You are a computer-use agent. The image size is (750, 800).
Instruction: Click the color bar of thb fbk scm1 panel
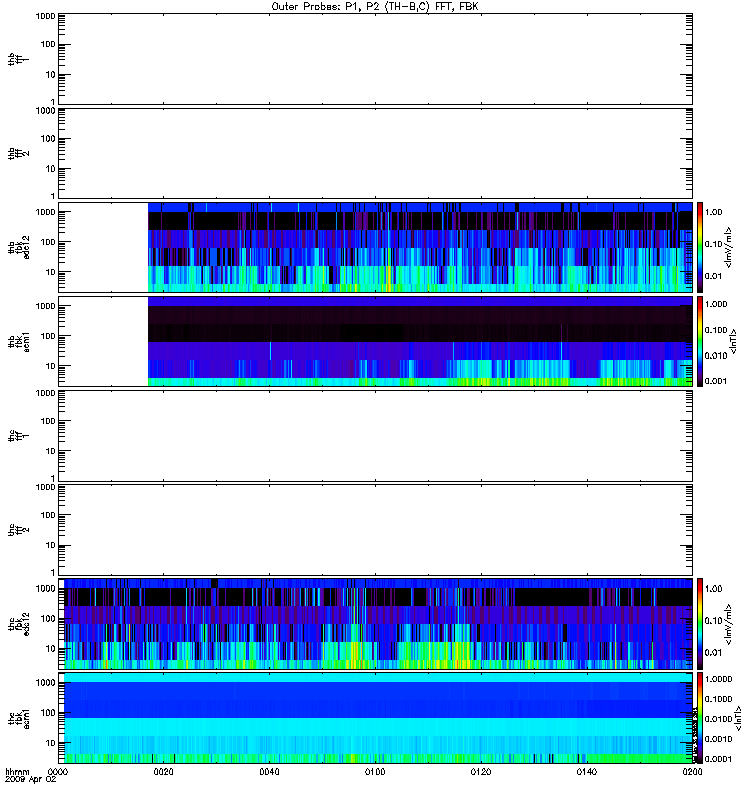click(700, 341)
